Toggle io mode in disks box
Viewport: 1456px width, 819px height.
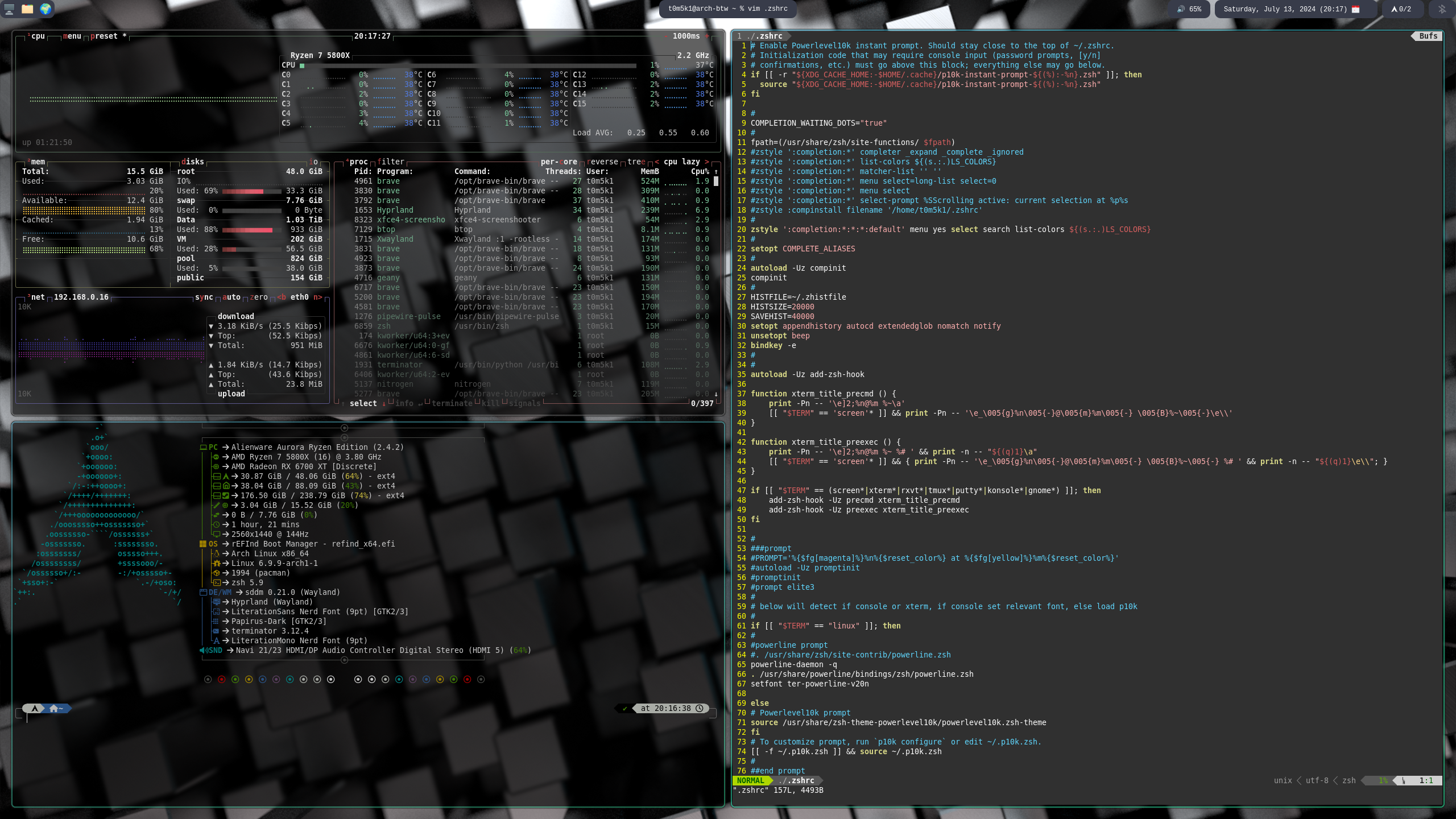pyautogui.click(x=313, y=162)
